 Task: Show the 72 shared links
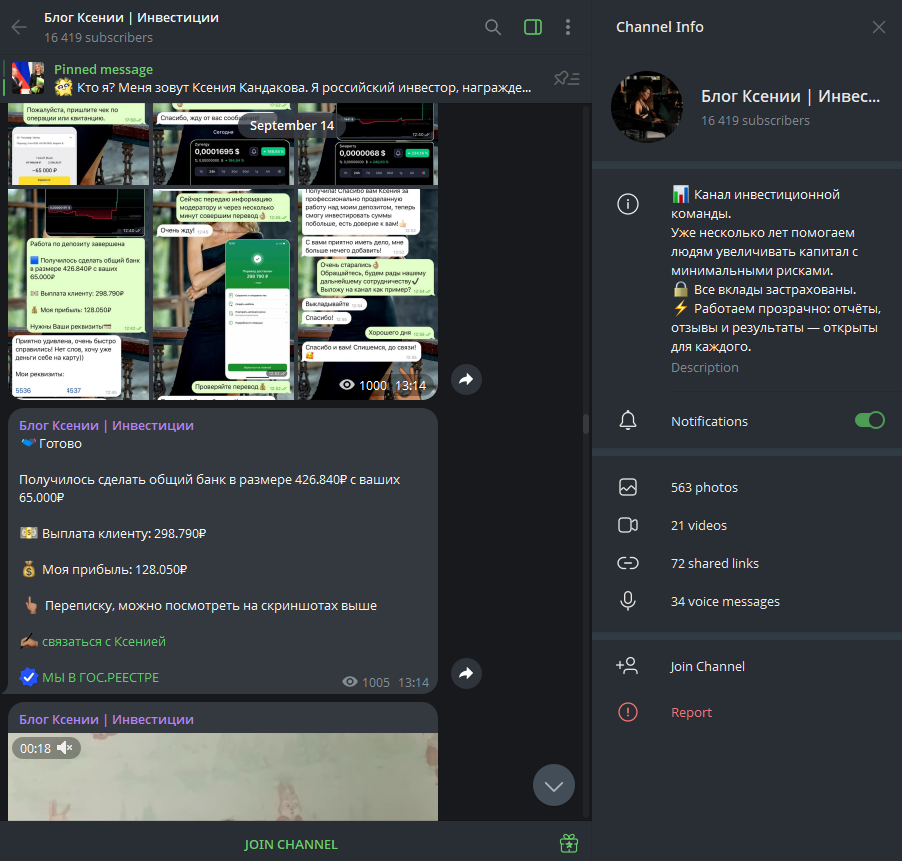click(714, 564)
